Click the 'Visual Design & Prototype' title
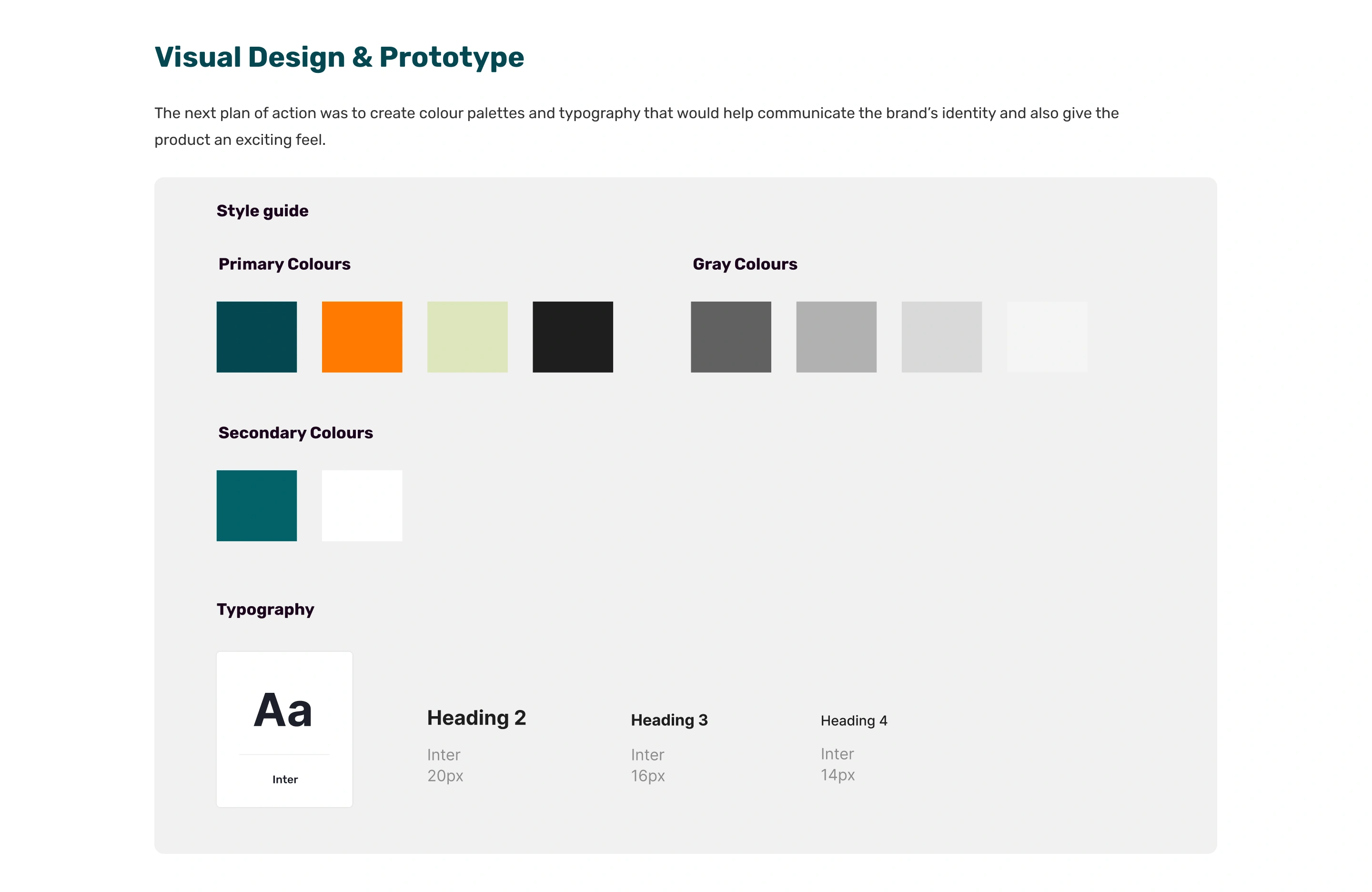This screenshot has height=892, width=1372. [339, 57]
